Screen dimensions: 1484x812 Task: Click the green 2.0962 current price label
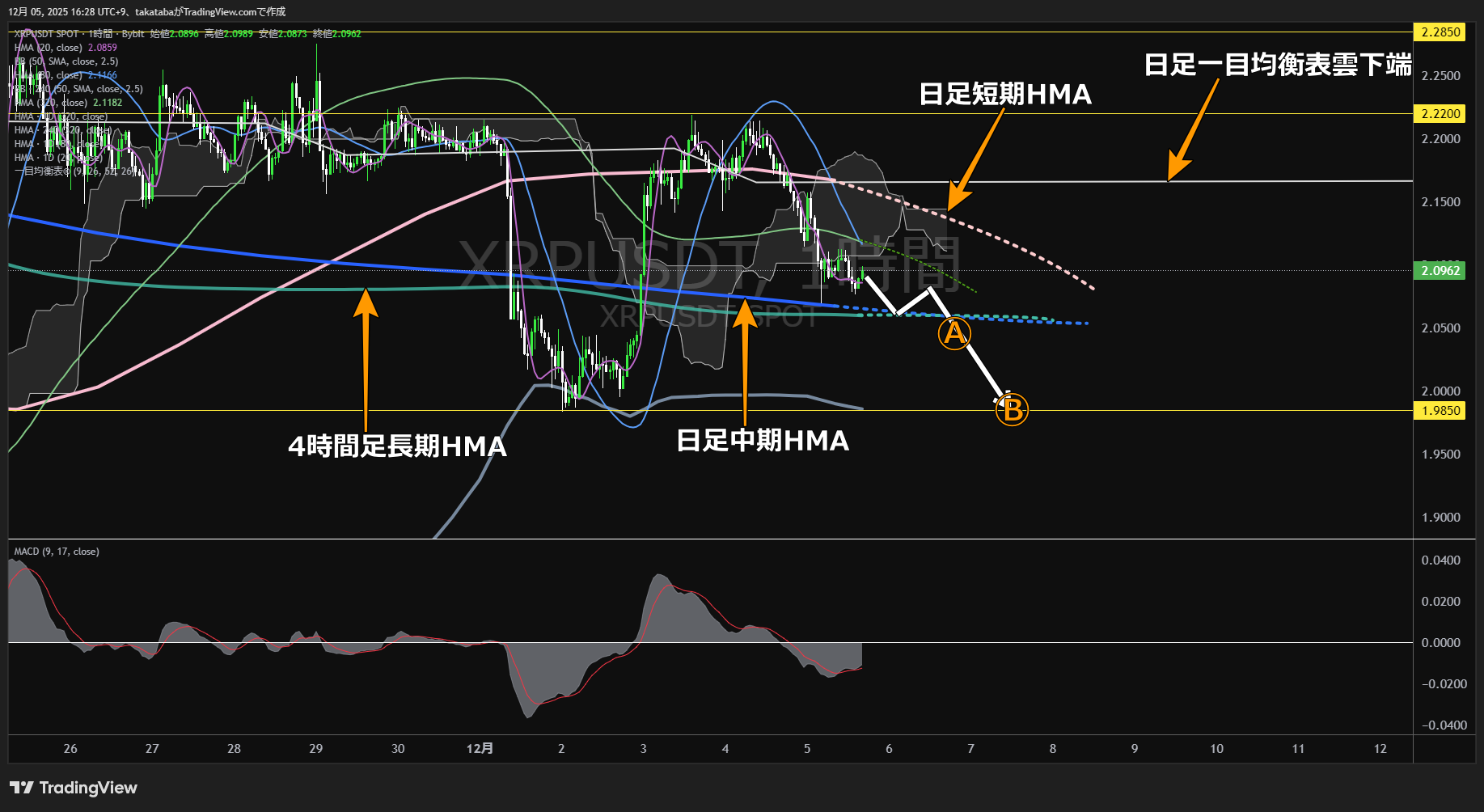[x=1440, y=270]
